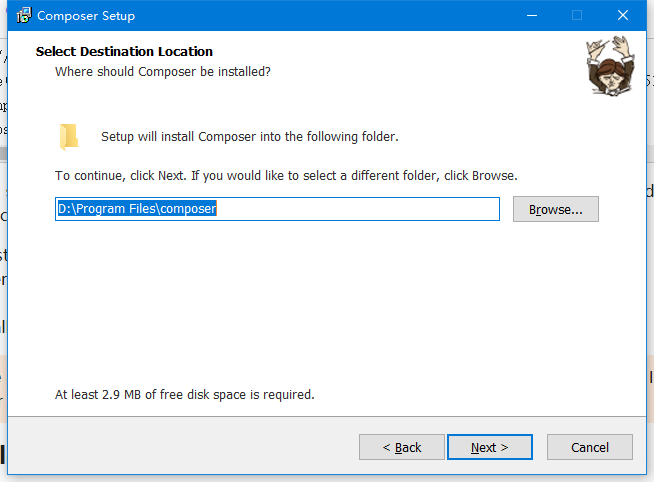This screenshot has height=482, width=654.
Task: Click the Composer conductor logo image
Action: [x=610, y=65]
